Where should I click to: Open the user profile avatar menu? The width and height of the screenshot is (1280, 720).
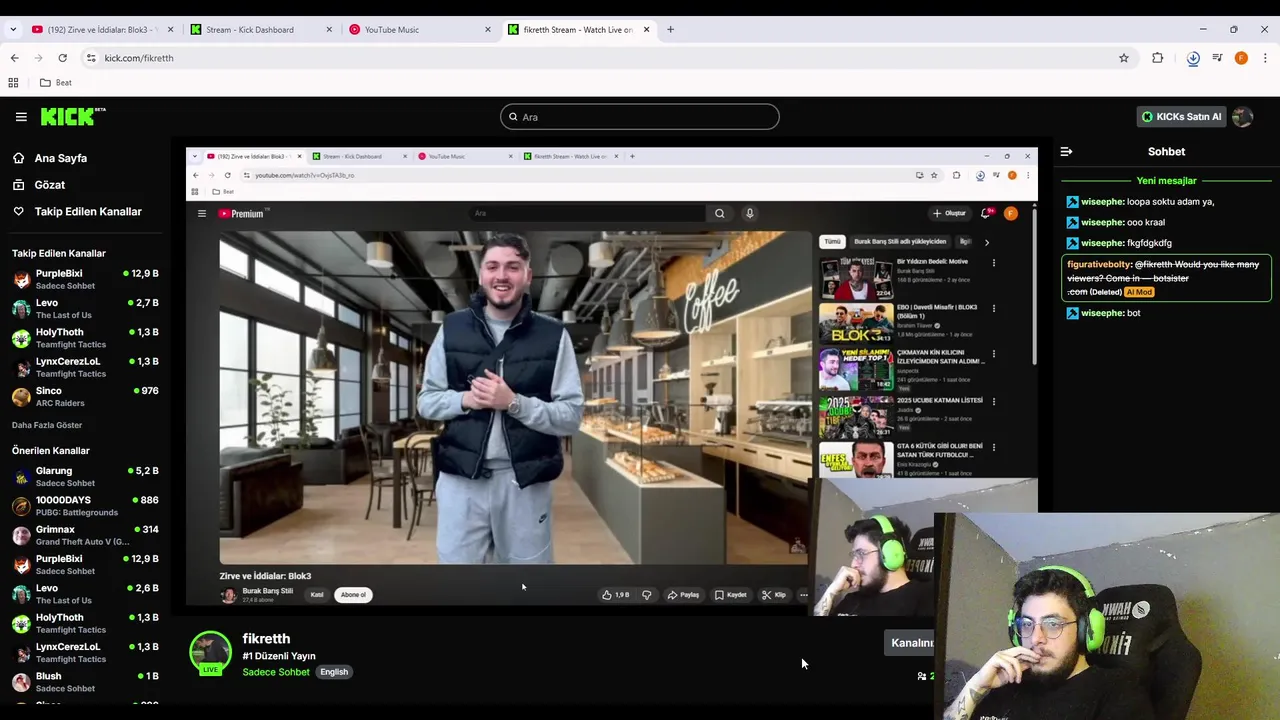pos(1243,117)
